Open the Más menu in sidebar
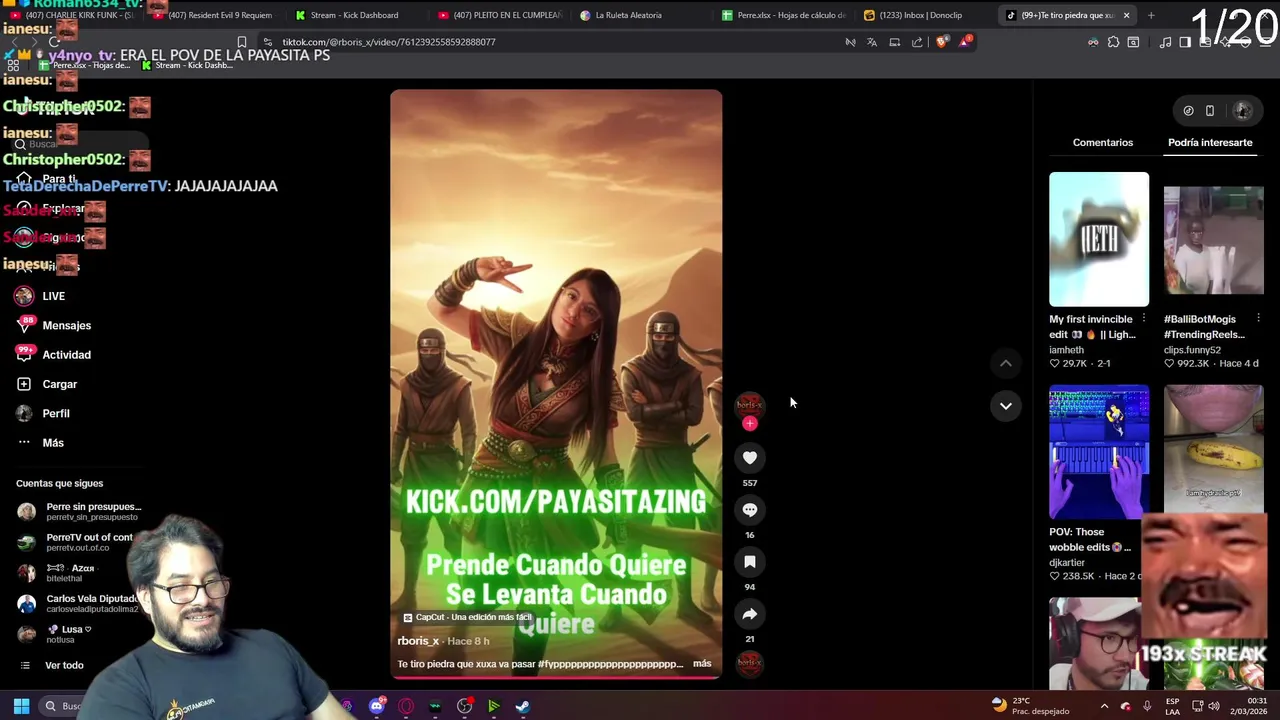This screenshot has height=720, width=1280. (40, 442)
